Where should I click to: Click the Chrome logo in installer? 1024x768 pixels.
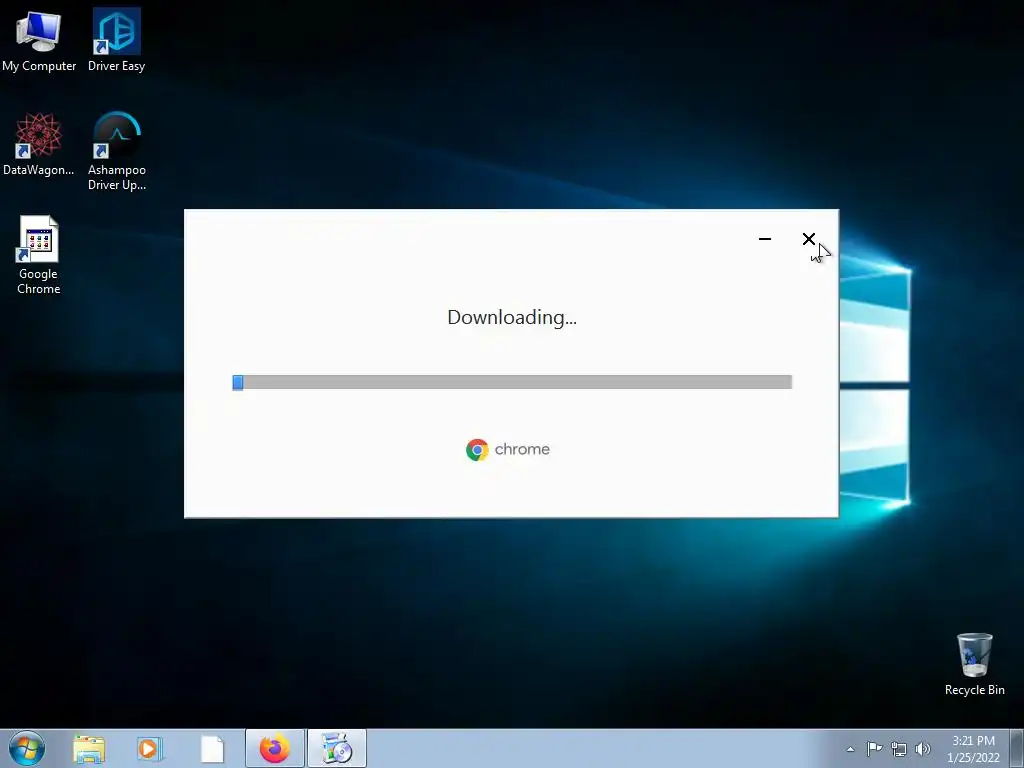[477, 450]
